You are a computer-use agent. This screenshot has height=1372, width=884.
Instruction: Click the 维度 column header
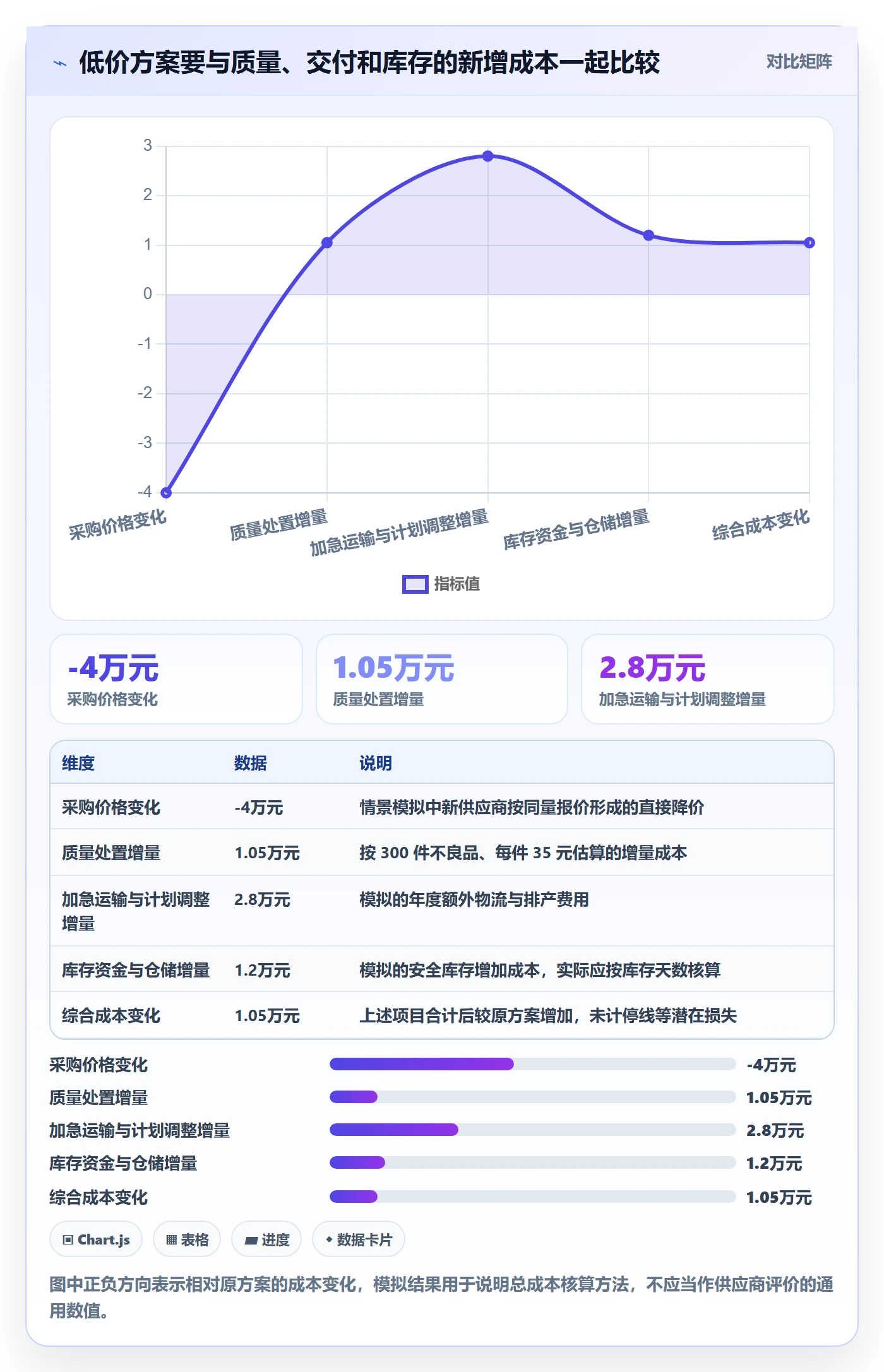tap(78, 763)
